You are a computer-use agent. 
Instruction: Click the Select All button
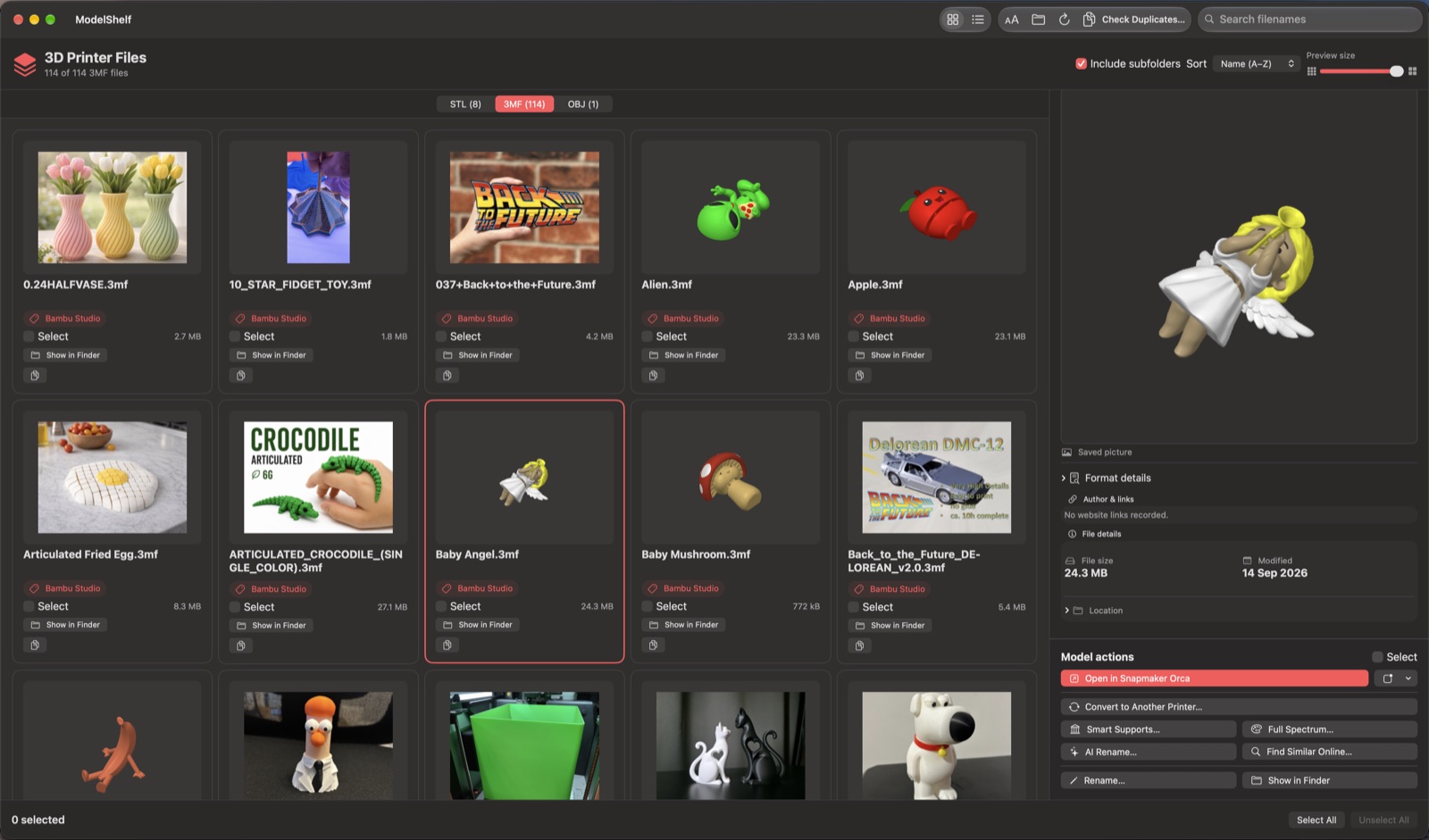coord(1316,819)
